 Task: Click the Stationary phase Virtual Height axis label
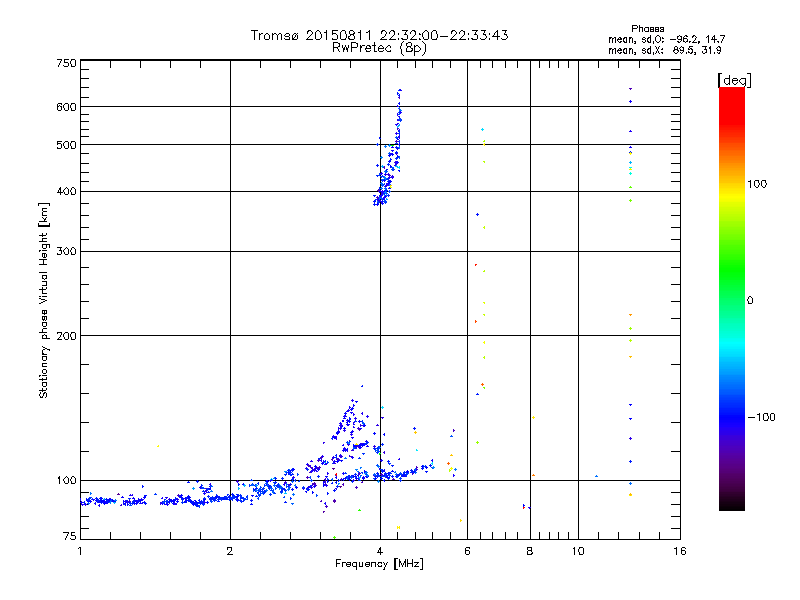click(x=43, y=300)
